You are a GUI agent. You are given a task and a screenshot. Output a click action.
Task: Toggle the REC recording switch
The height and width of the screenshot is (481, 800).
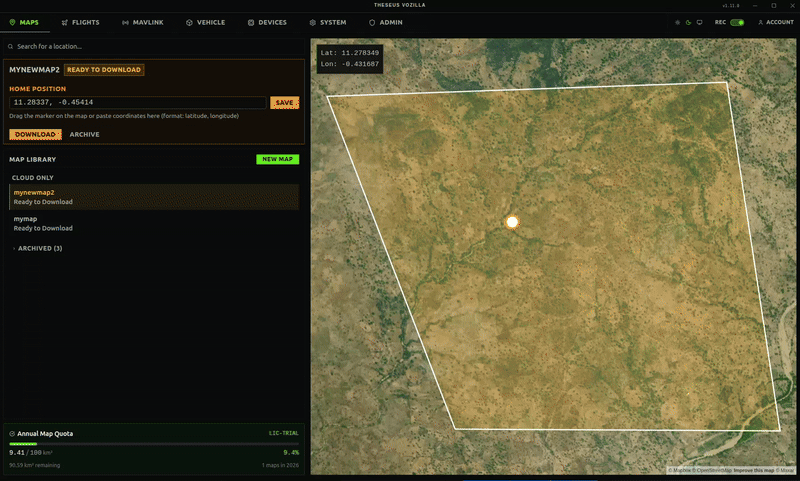click(736, 22)
